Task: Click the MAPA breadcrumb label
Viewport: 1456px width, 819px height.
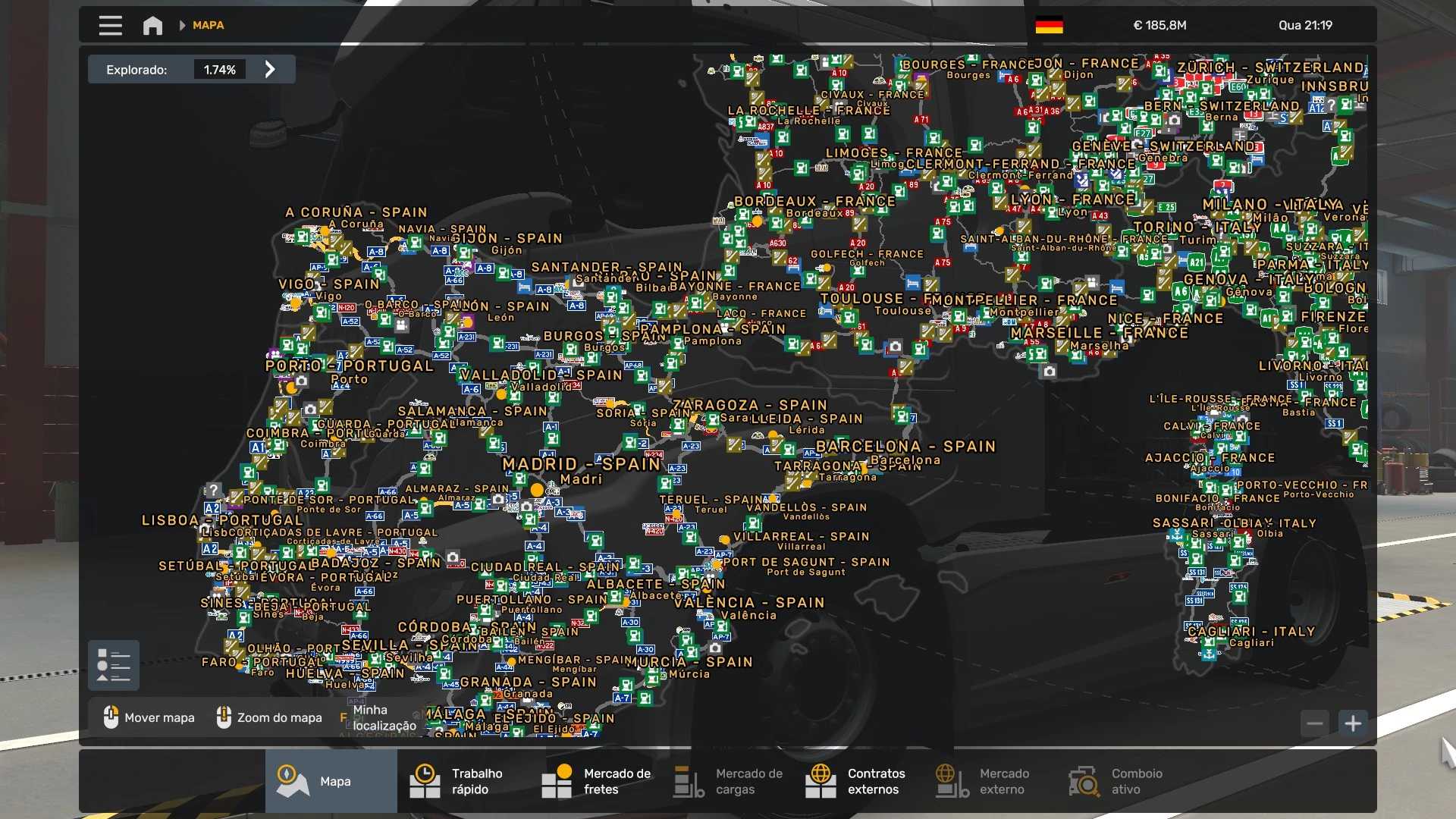Action: pyautogui.click(x=208, y=25)
